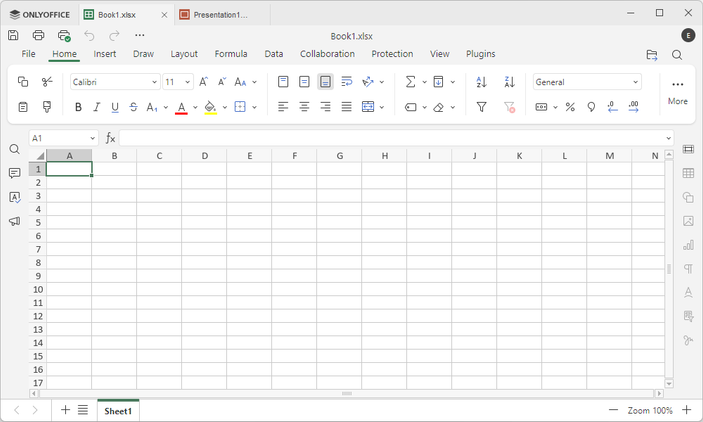Click the Save icon
Image resolution: width=703 pixels, height=422 pixels.
pos(13,35)
